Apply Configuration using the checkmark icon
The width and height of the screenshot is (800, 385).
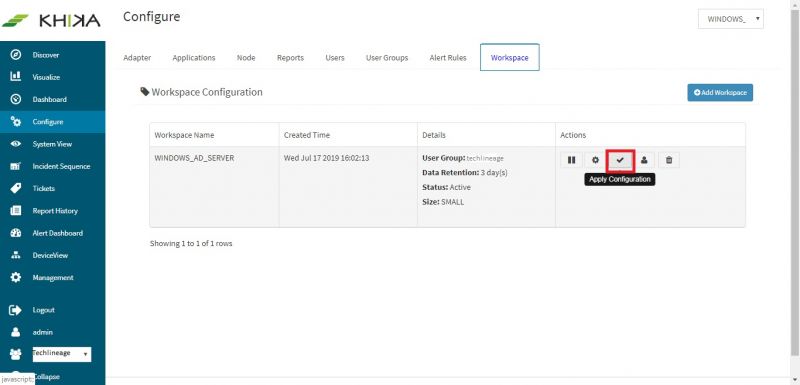coord(620,160)
